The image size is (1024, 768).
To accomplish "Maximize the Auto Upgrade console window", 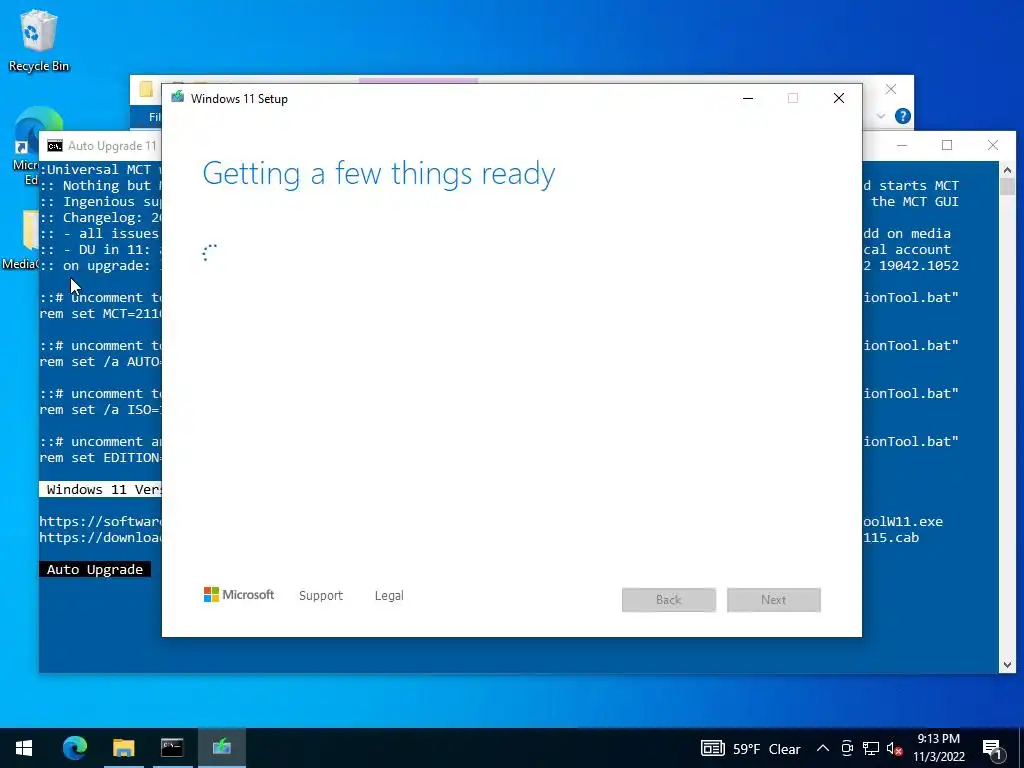I will point(947,145).
